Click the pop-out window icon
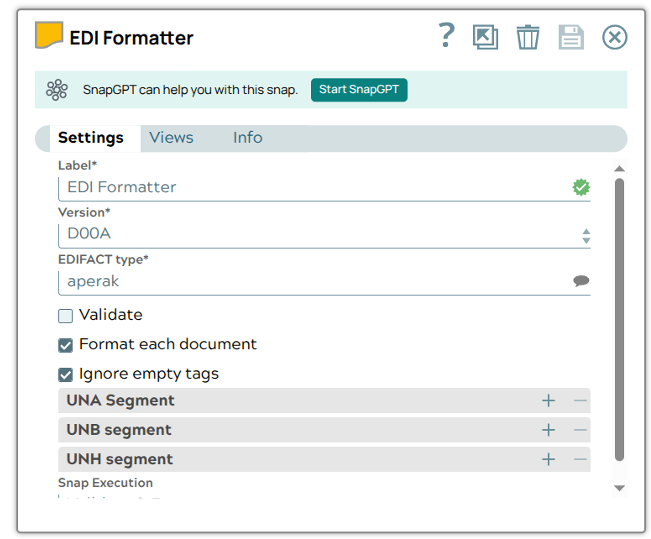The height and width of the screenshot is (539, 651). tap(485, 37)
